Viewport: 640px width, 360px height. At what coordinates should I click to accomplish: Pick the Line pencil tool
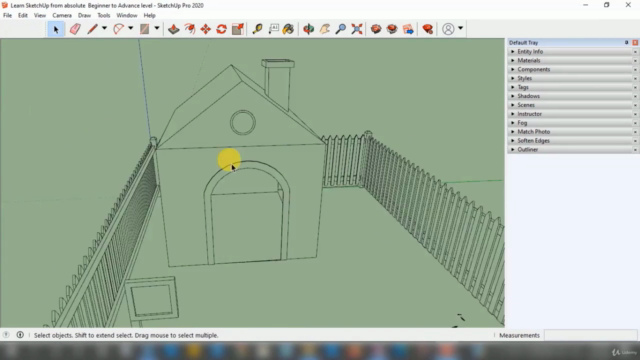pos(92,29)
